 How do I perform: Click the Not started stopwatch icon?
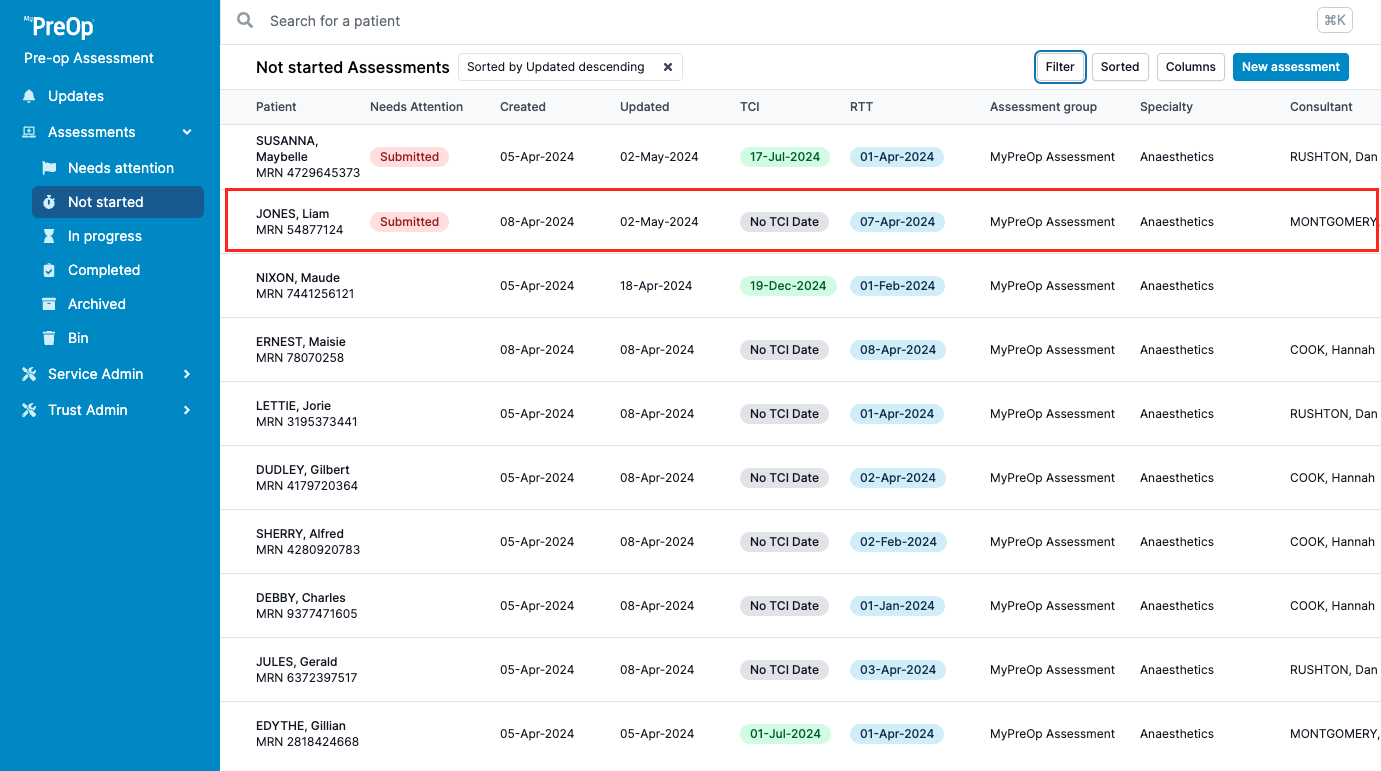[x=49, y=202]
